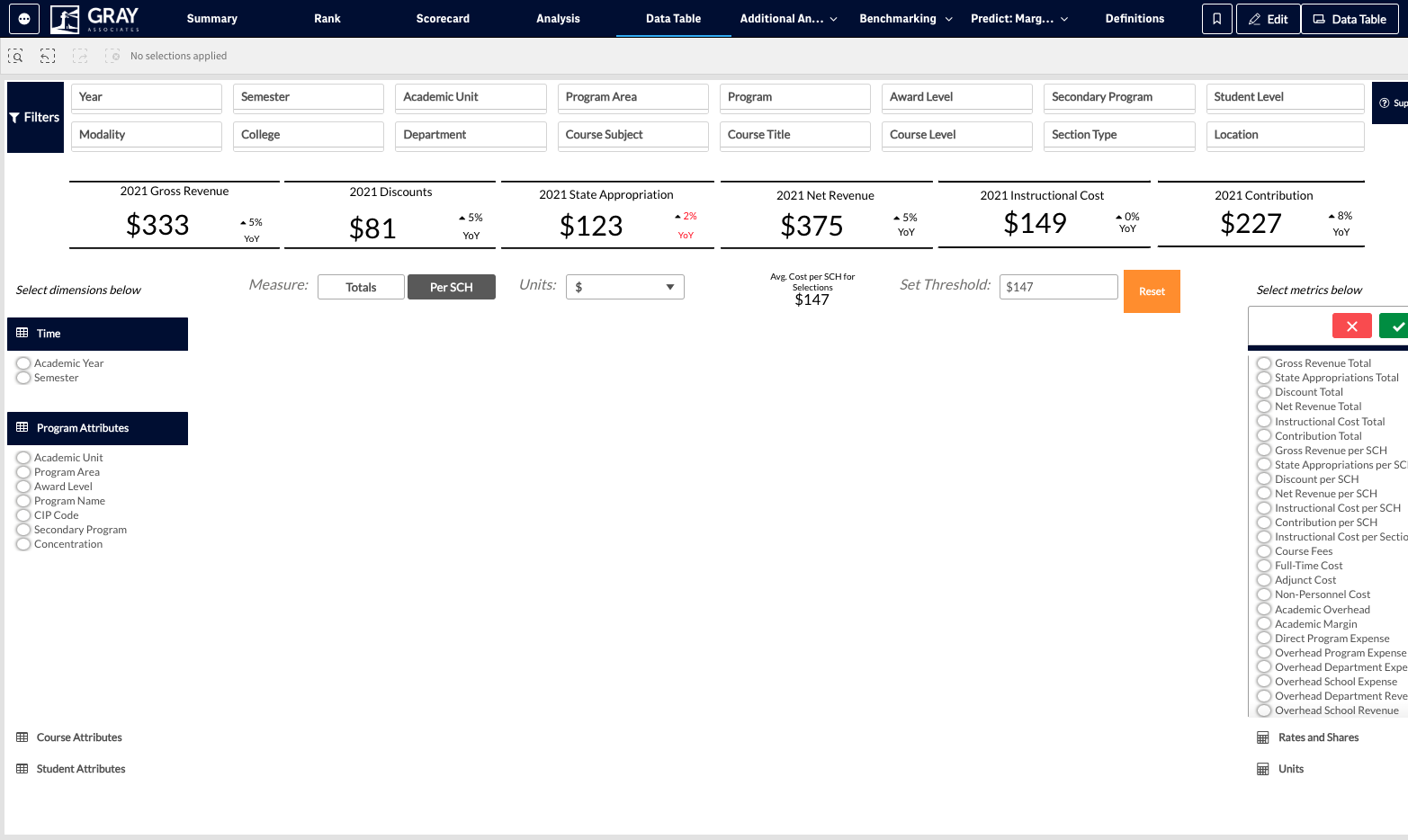Switch to the Scorecard tab
1408x840 pixels.
(x=443, y=19)
